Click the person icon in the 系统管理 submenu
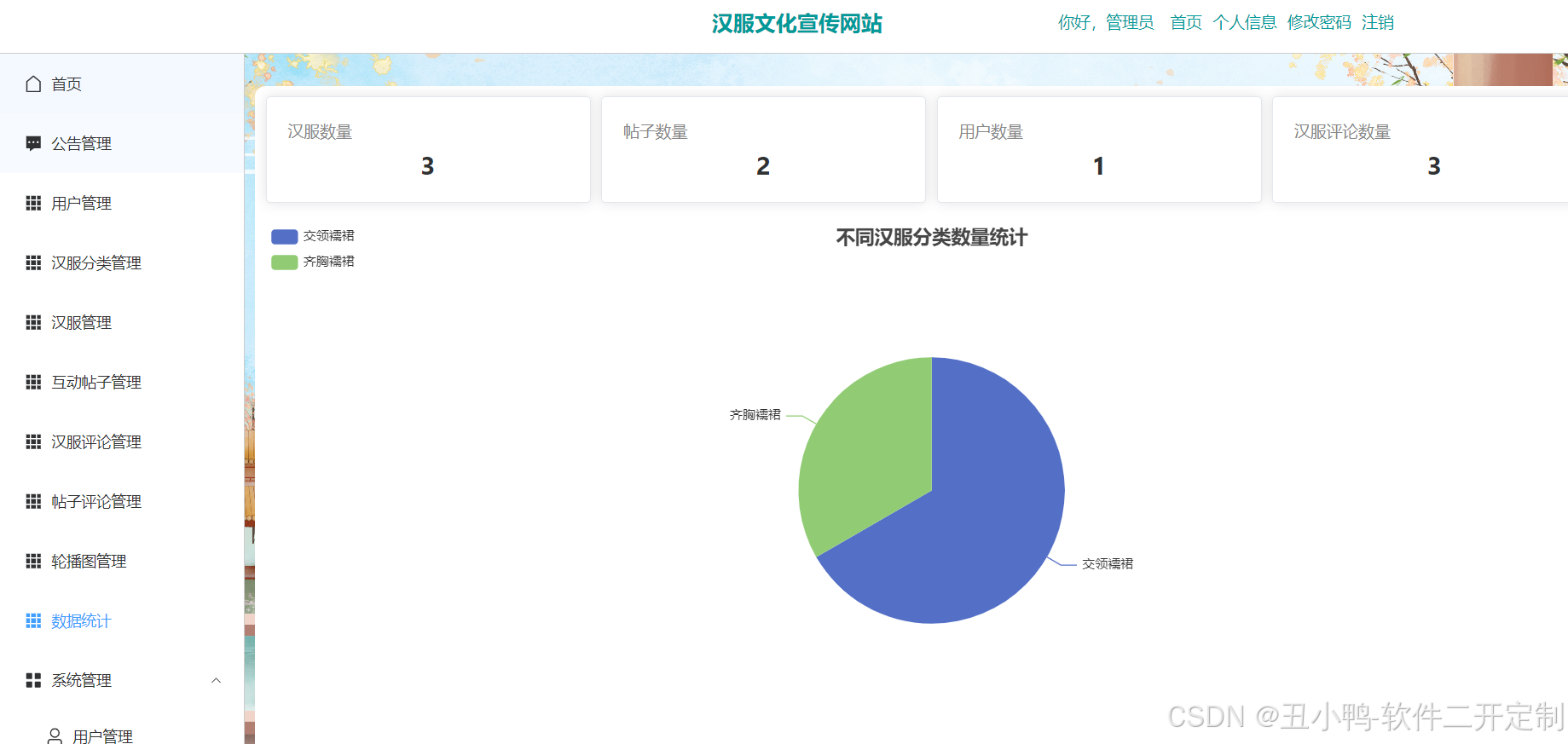The width and height of the screenshot is (1568, 744). [x=55, y=735]
